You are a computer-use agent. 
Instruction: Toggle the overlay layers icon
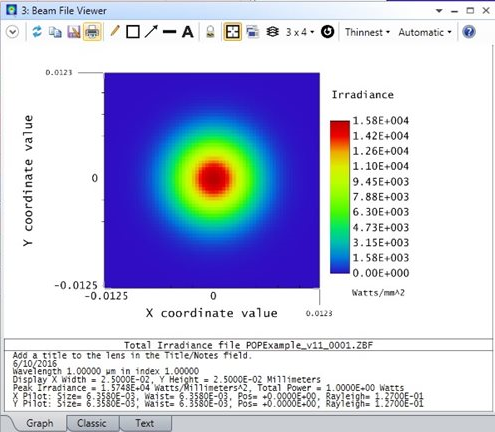(x=272, y=32)
